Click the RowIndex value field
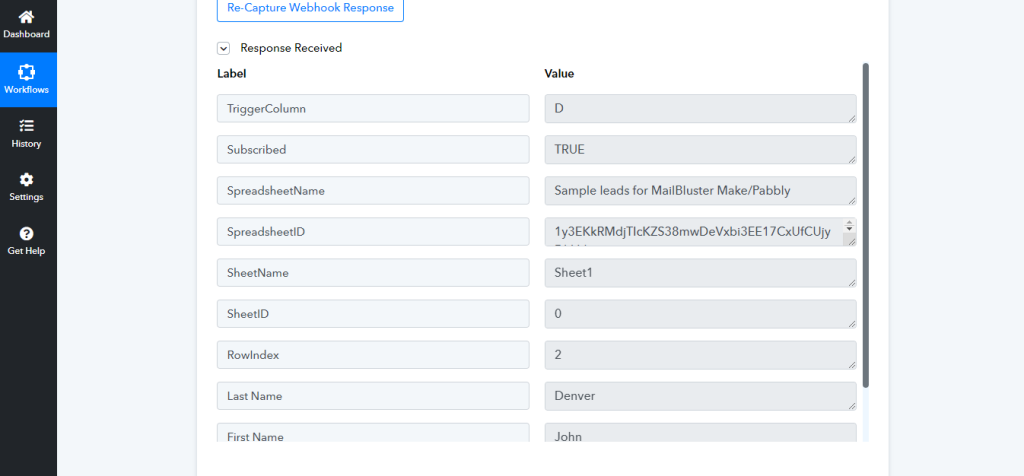The image size is (1024, 476). click(x=699, y=355)
